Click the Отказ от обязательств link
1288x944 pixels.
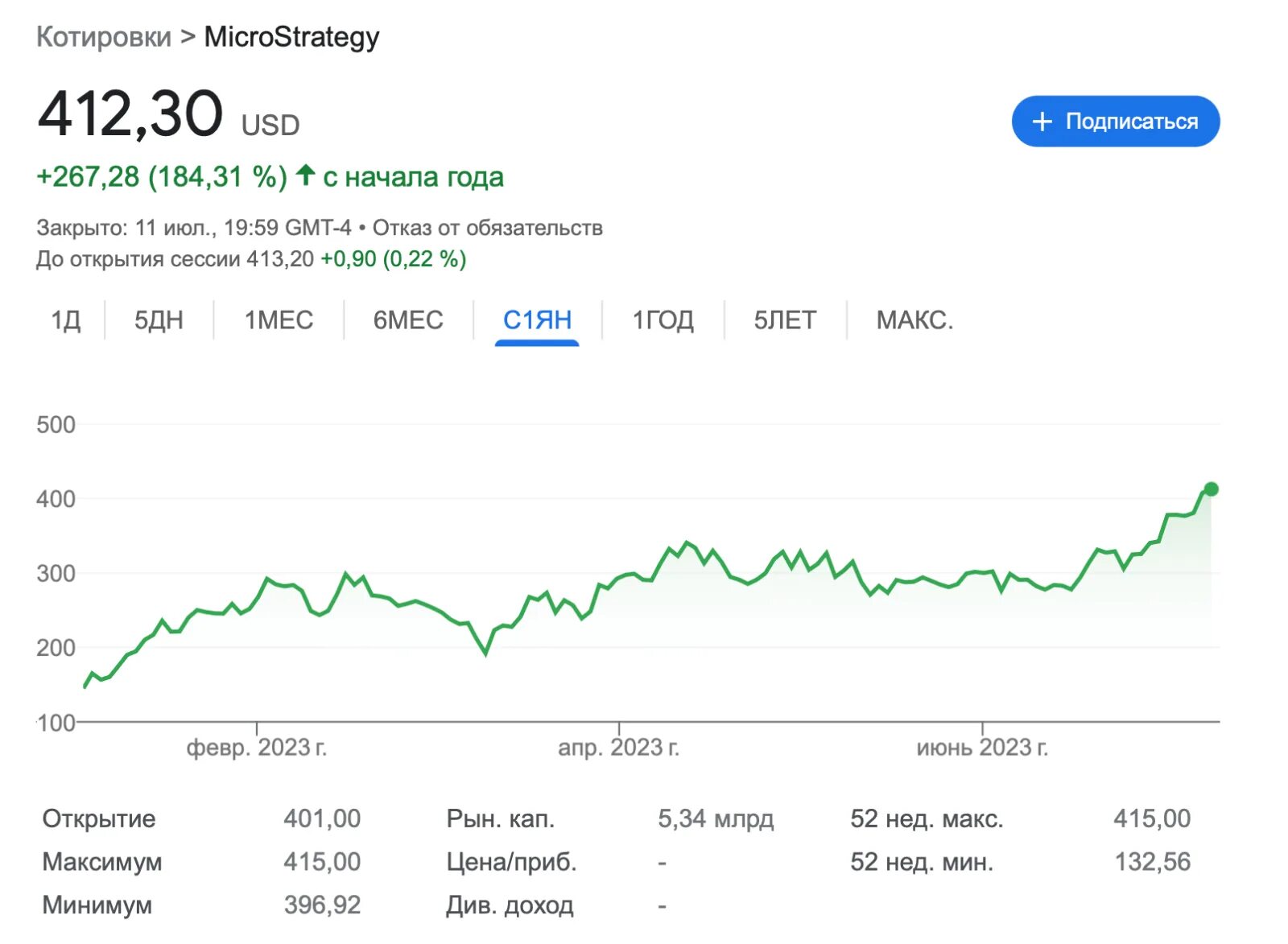point(487,228)
